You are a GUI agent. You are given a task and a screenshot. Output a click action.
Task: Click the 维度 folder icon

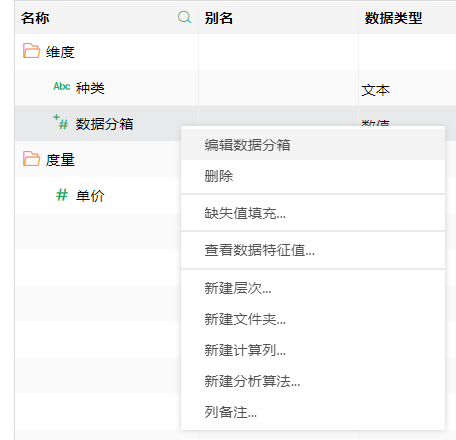click(31, 51)
